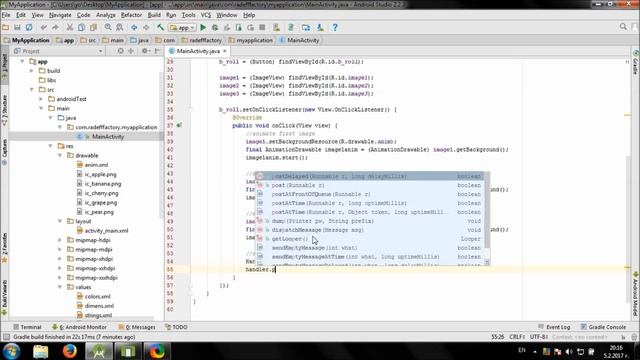Click the Redo arrow icon
This screenshot has width=640, height=360.
(55, 27)
